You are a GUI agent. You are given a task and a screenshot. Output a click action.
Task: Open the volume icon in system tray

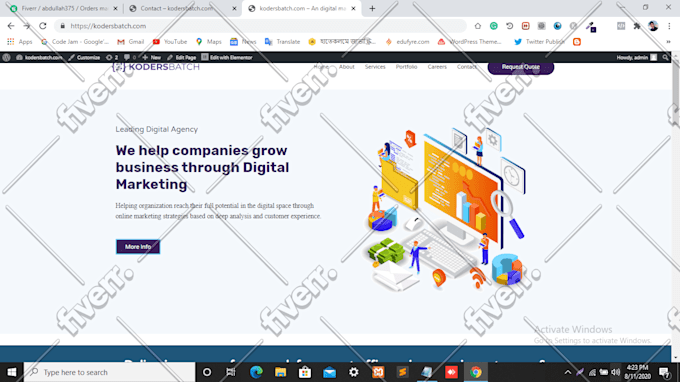coord(615,372)
